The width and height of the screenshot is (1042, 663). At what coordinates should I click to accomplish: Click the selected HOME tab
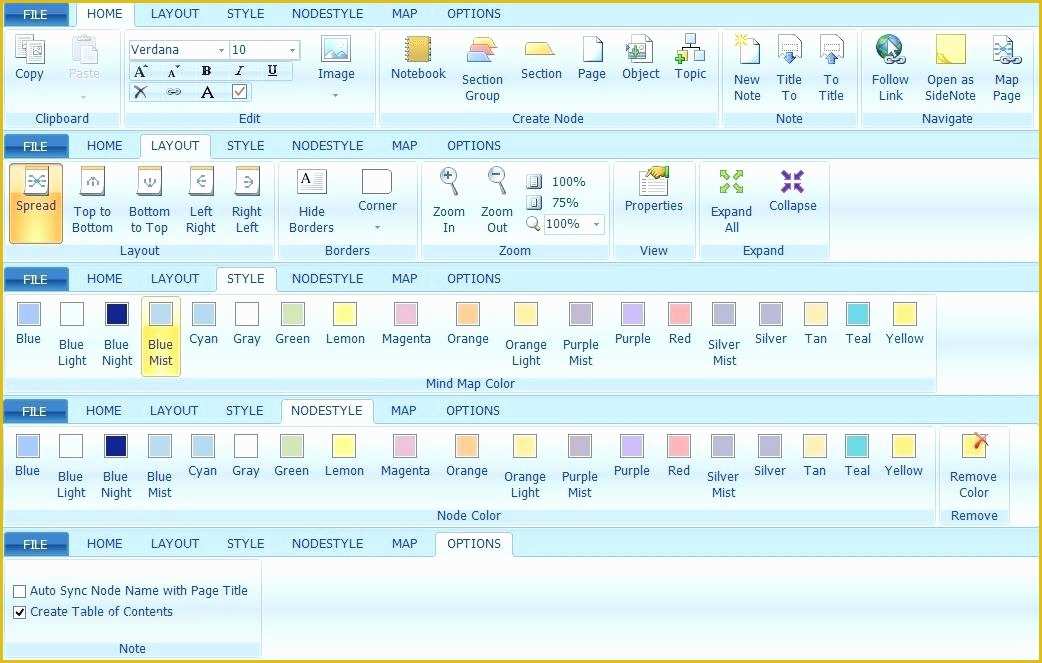[104, 13]
